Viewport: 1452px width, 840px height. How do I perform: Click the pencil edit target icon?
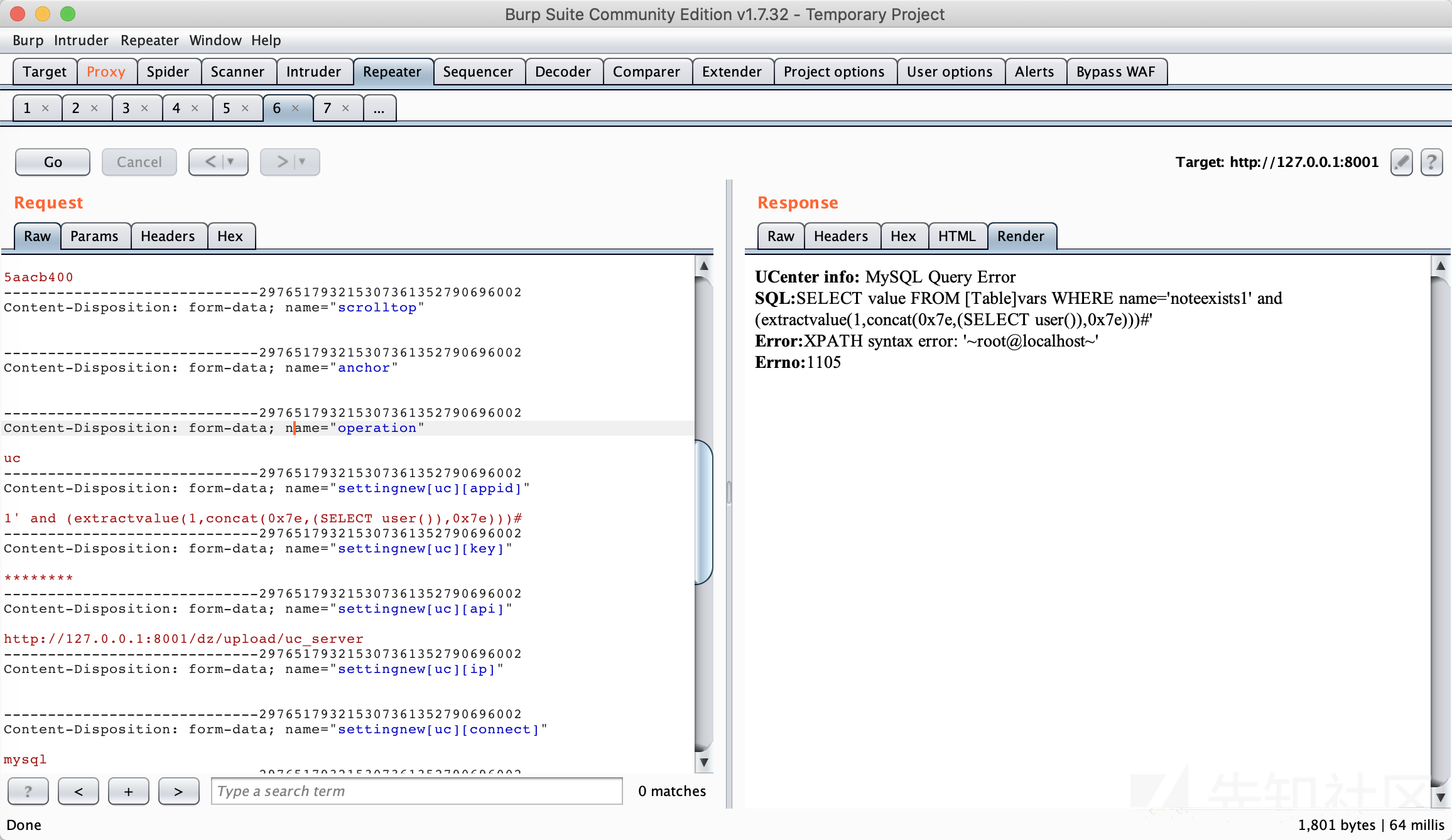pyautogui.click(x=1401, y=162)
